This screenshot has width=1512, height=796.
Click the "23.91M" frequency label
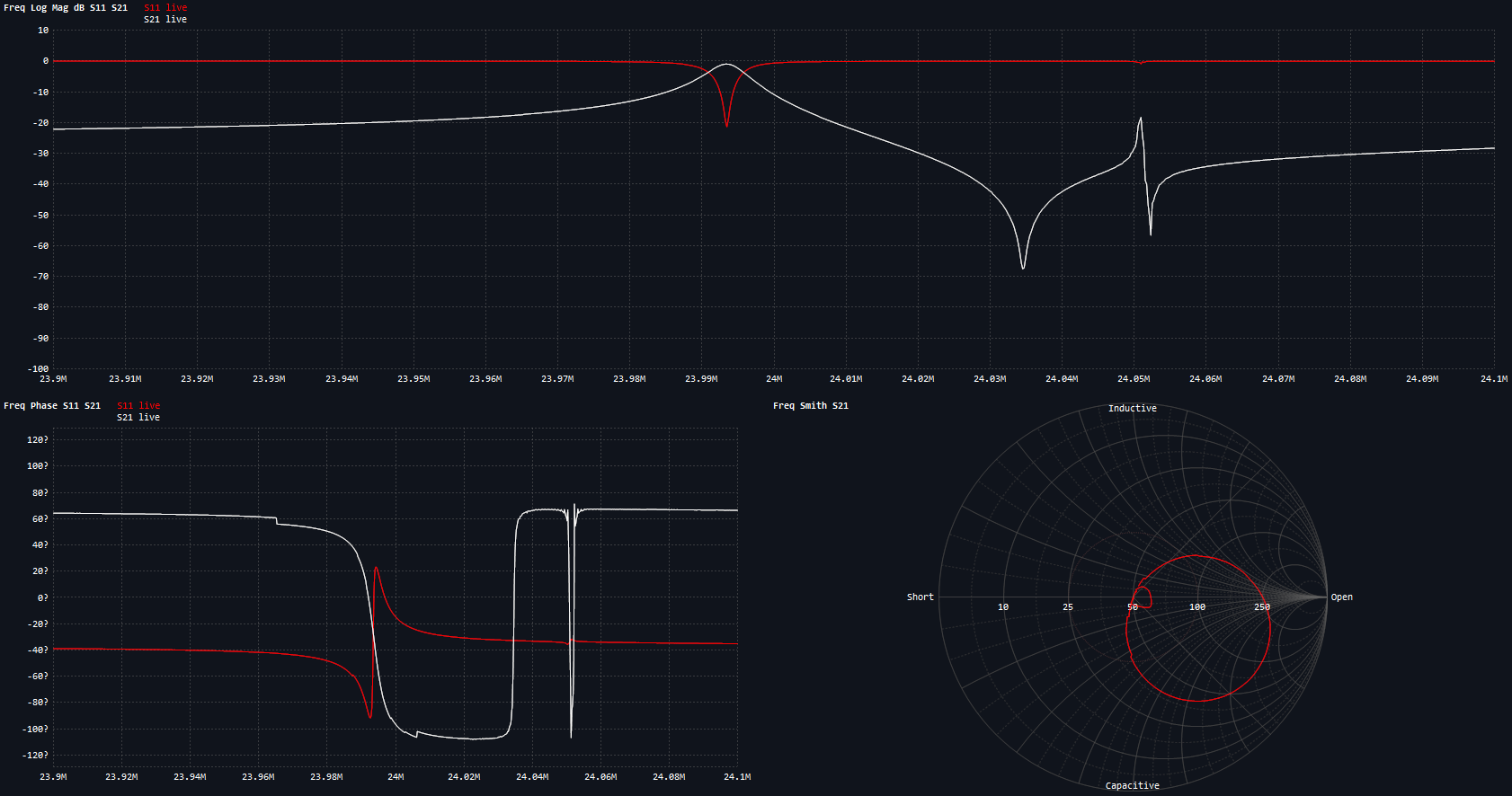click(125, 378)
